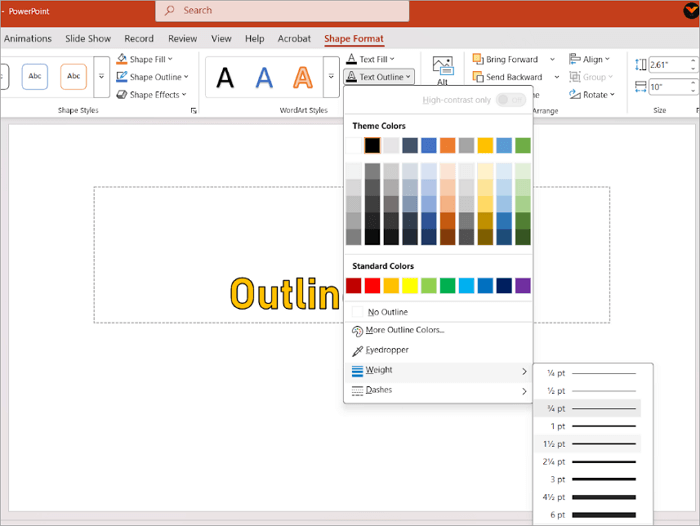Pick the red standard color swatch
The image size is (700, 526).
pyautogui.click(x=372, y=285)
